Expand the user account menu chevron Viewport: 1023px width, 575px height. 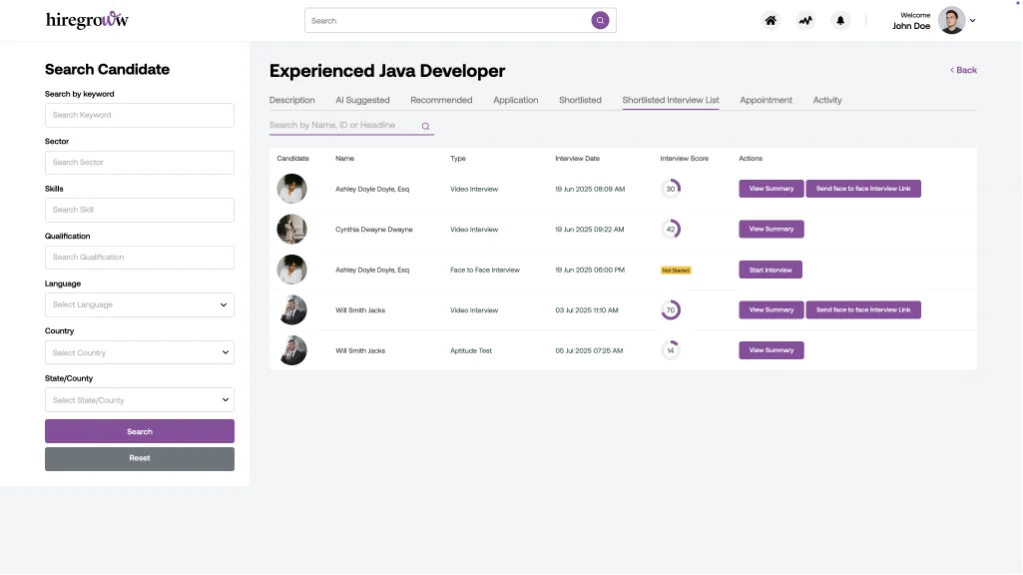pyautogui.click(x=973, y=21)
